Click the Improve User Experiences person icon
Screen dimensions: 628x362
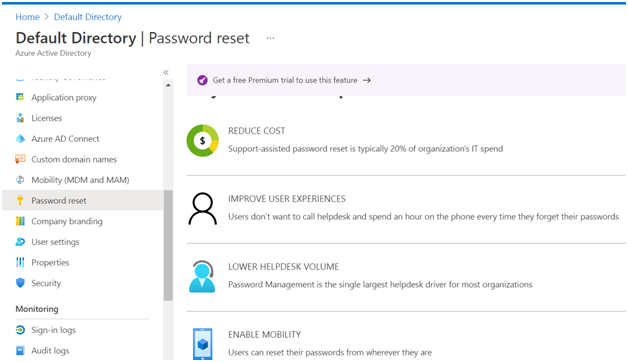(x=203, y=209)
